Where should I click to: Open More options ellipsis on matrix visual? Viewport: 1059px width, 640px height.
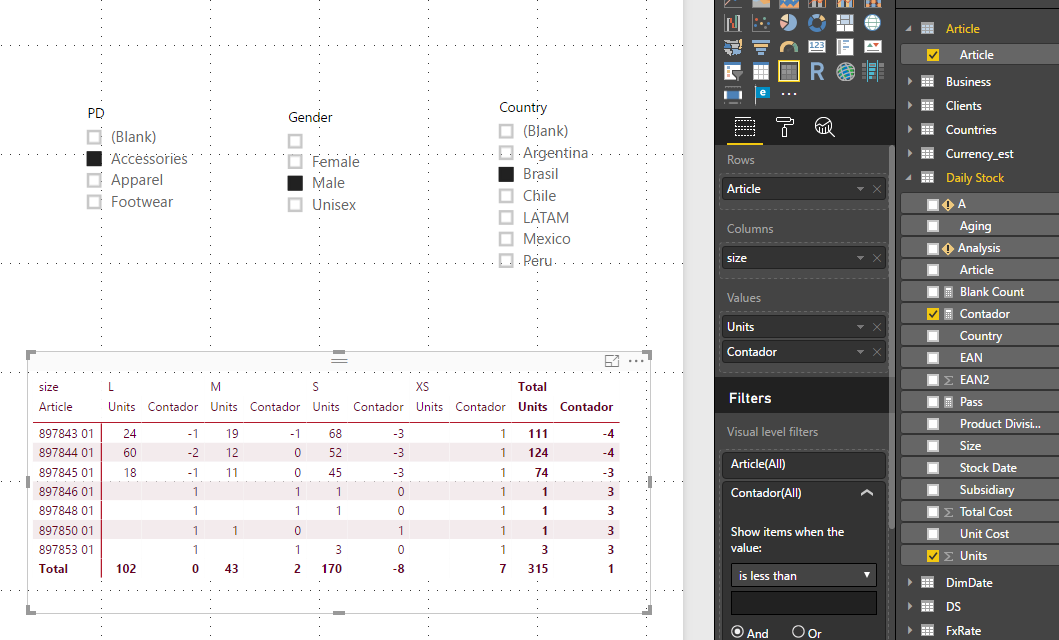coord(636,361)
